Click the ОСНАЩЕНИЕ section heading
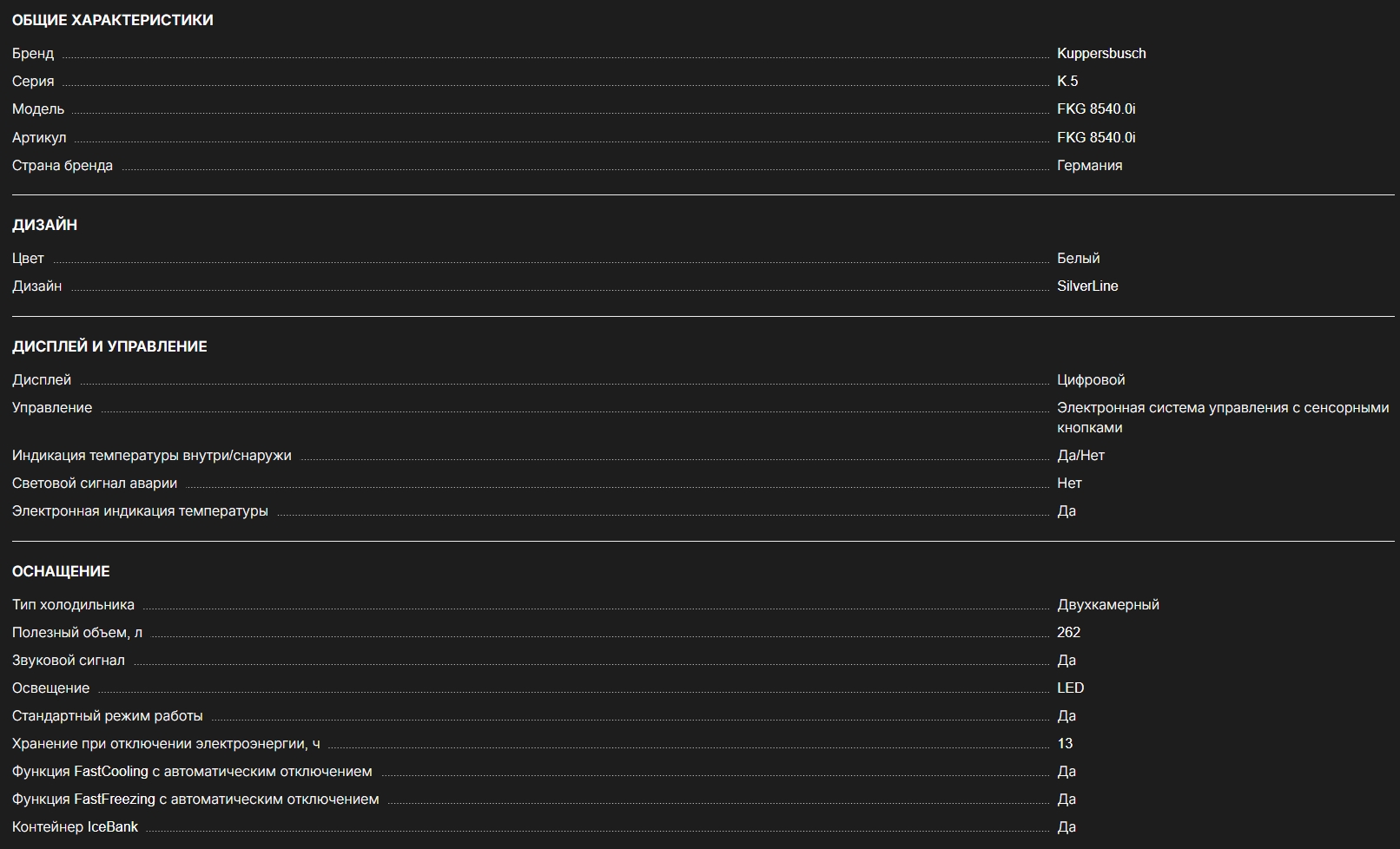This screenshot has width=1400, height=849. click(x=61, y=571)
